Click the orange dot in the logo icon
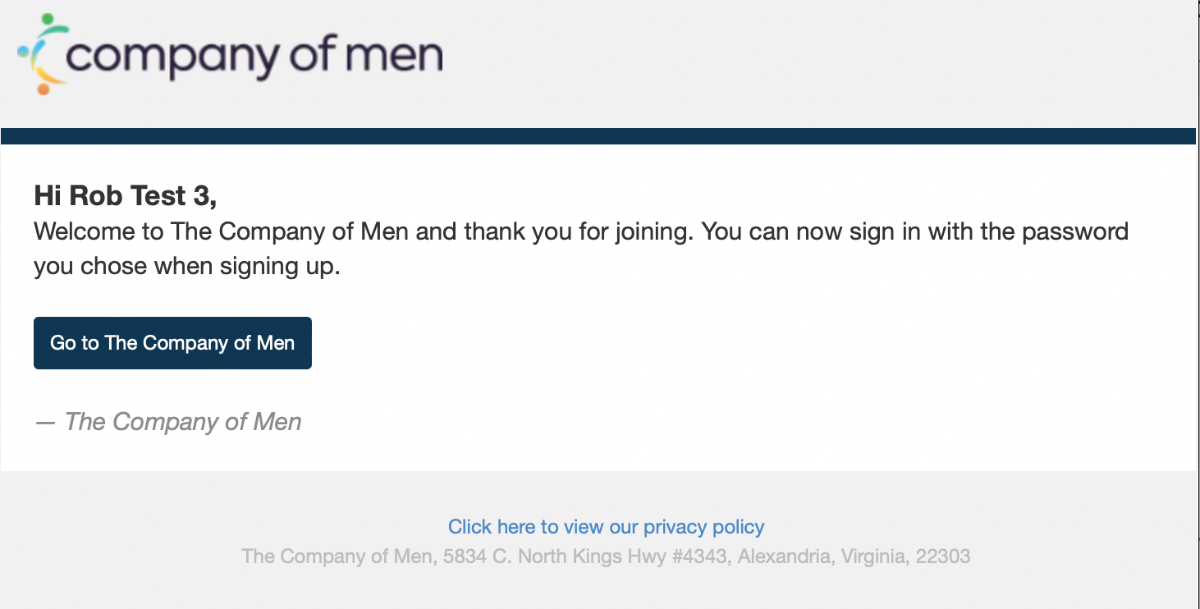The width and height of the screenshot is (1200, 609). [44, 89]
